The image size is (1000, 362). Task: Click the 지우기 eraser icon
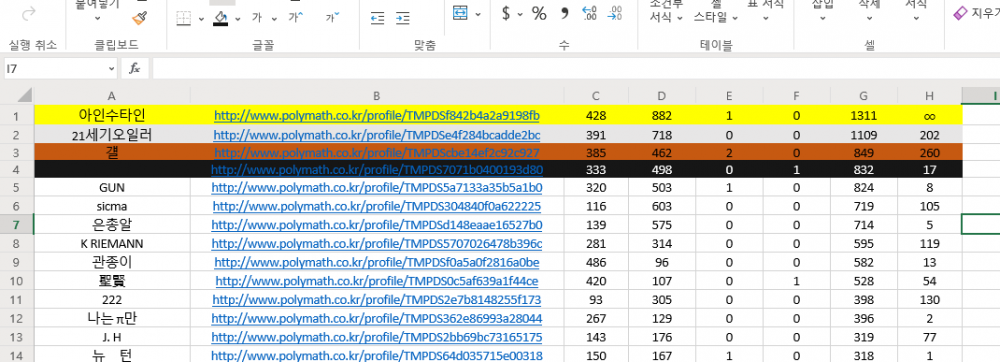click(960, 13)
